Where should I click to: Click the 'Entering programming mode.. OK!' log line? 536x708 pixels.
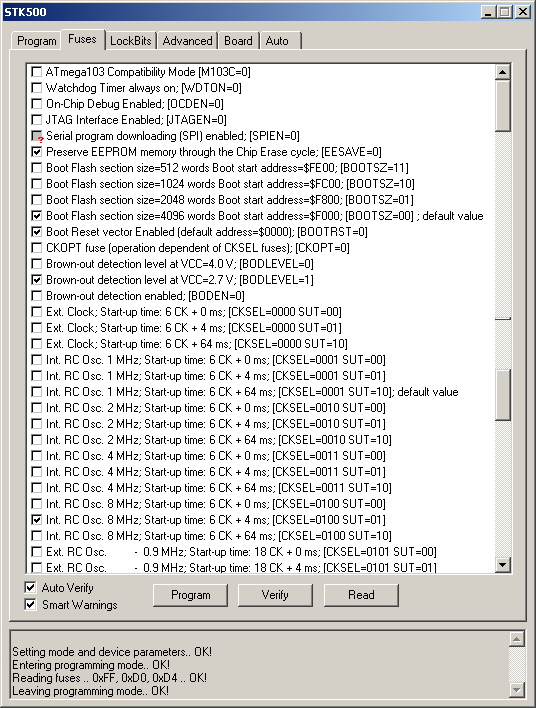[91, 665]
